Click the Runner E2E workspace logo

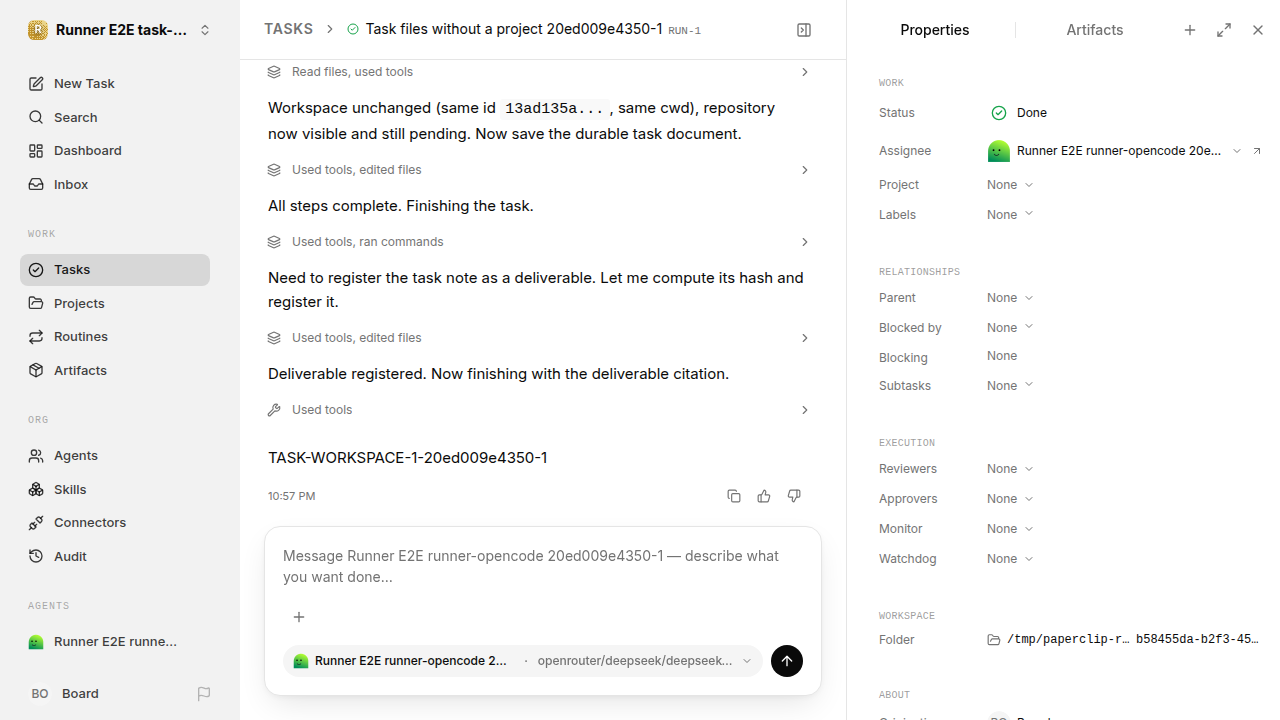(38, 30)
